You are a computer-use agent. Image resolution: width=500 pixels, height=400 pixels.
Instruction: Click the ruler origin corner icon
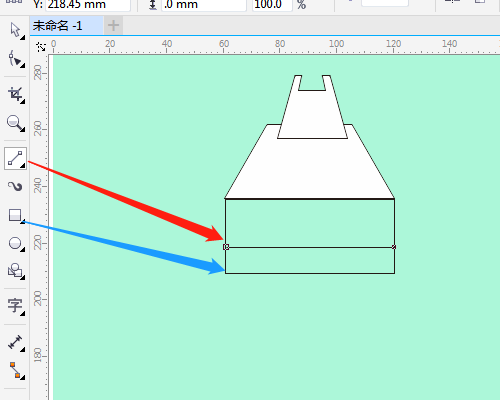(41, 47)
